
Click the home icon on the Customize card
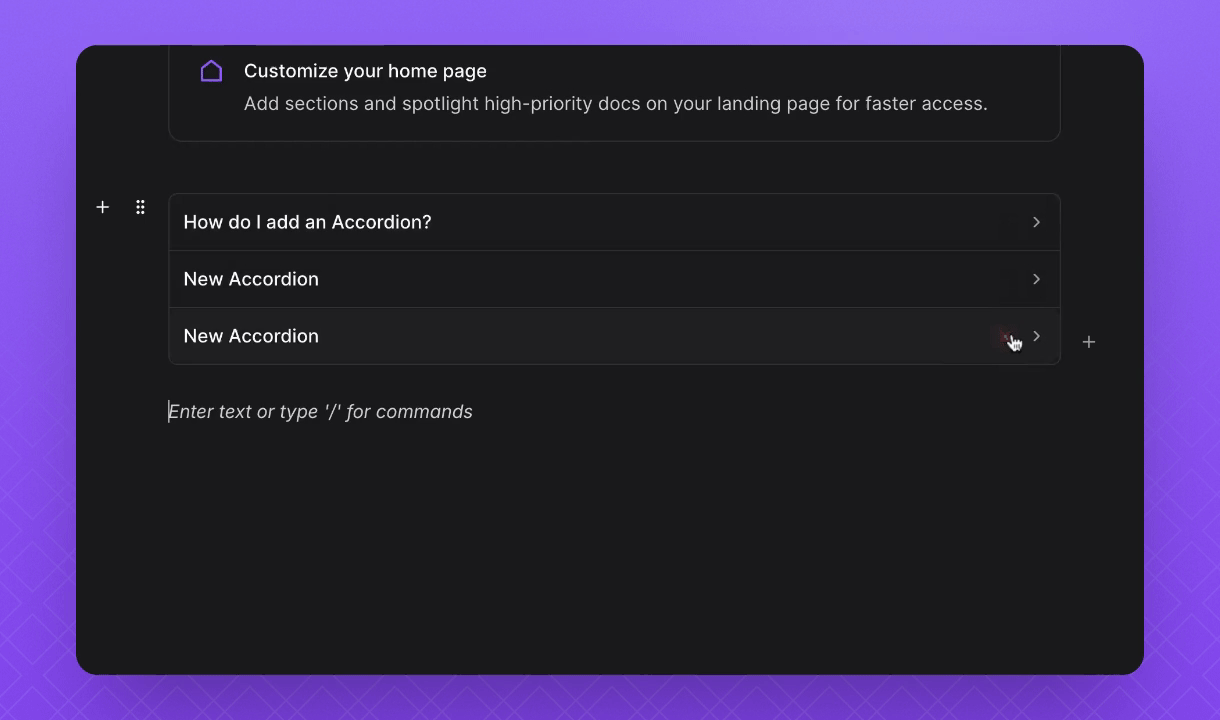(x=211, y=71)
